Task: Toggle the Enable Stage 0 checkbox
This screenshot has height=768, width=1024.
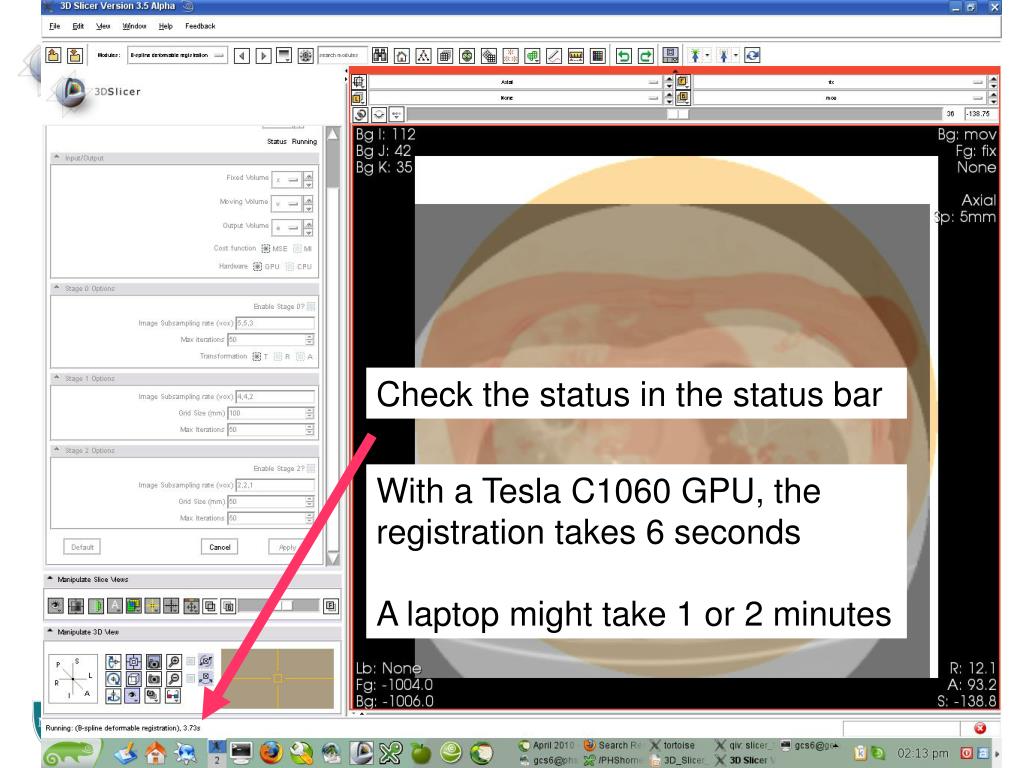Action: coord(311,306)
